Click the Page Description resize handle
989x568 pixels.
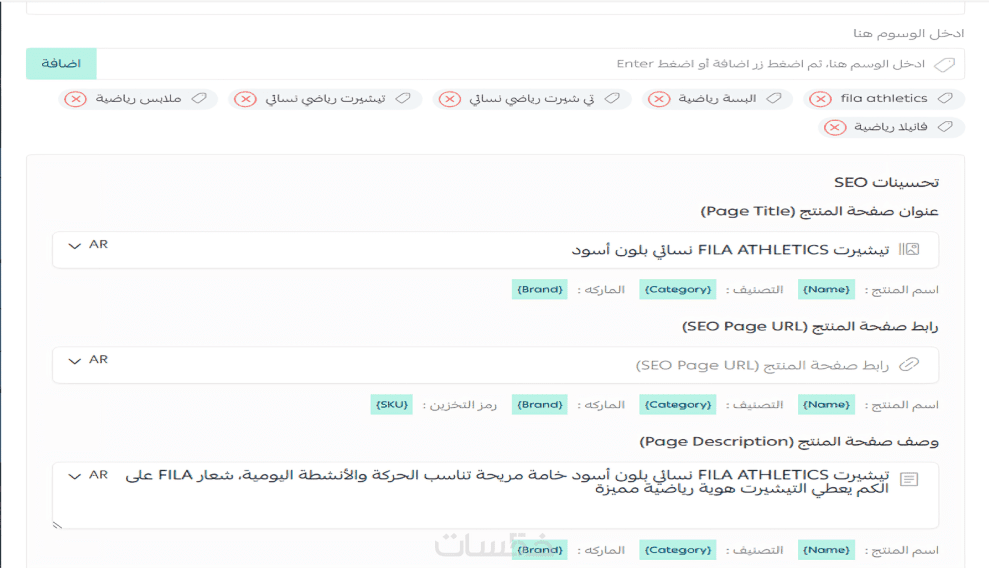coord(57,524)
